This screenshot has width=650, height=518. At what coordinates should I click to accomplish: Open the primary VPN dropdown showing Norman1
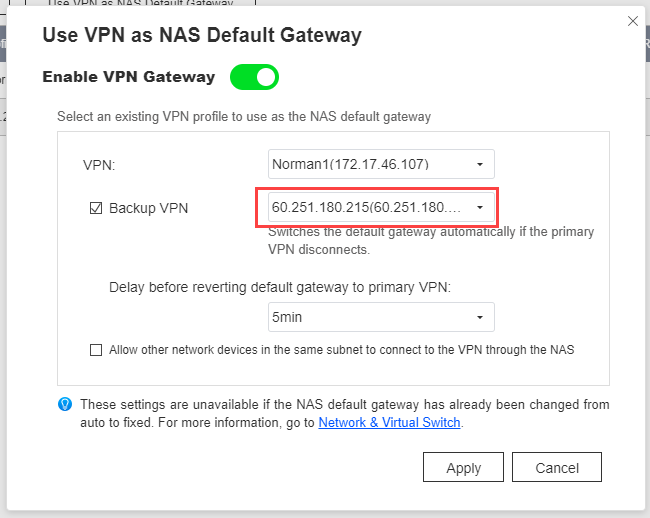[x=381, y=164]
